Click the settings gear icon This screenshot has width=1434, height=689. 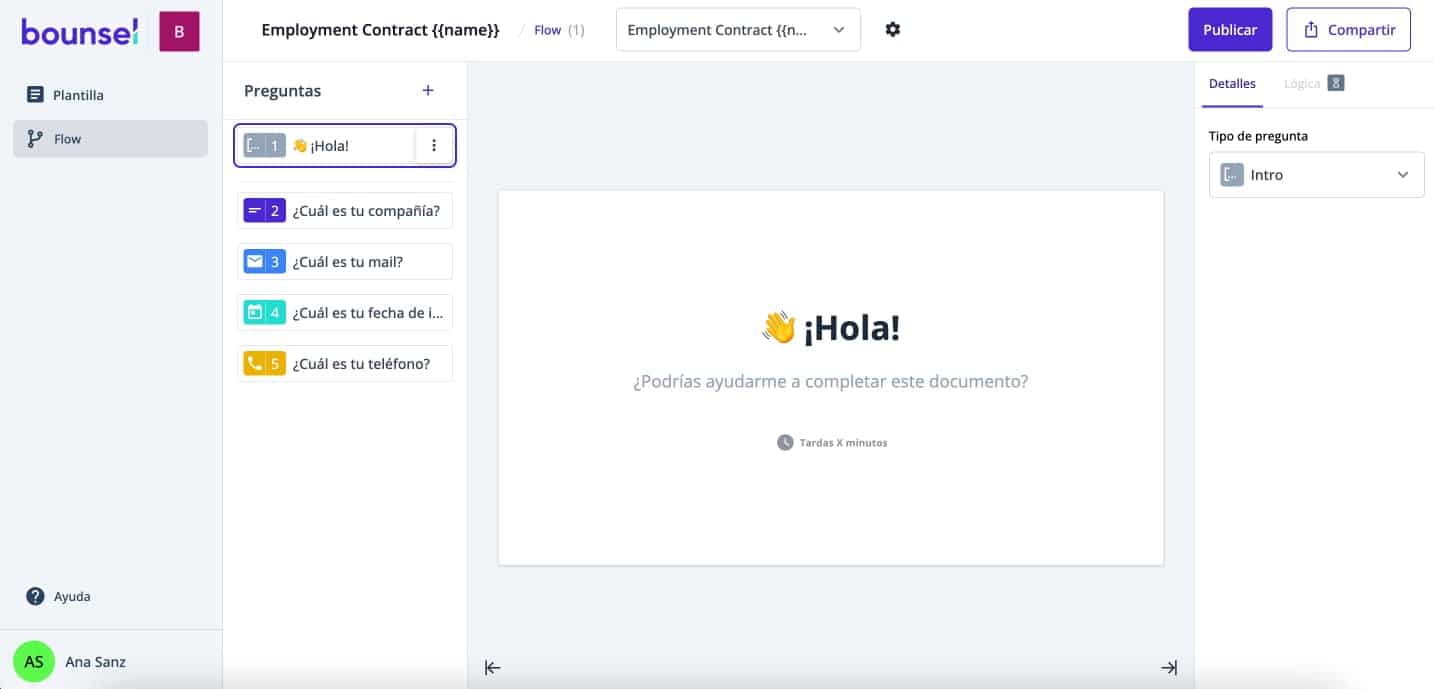coord(893,30)
